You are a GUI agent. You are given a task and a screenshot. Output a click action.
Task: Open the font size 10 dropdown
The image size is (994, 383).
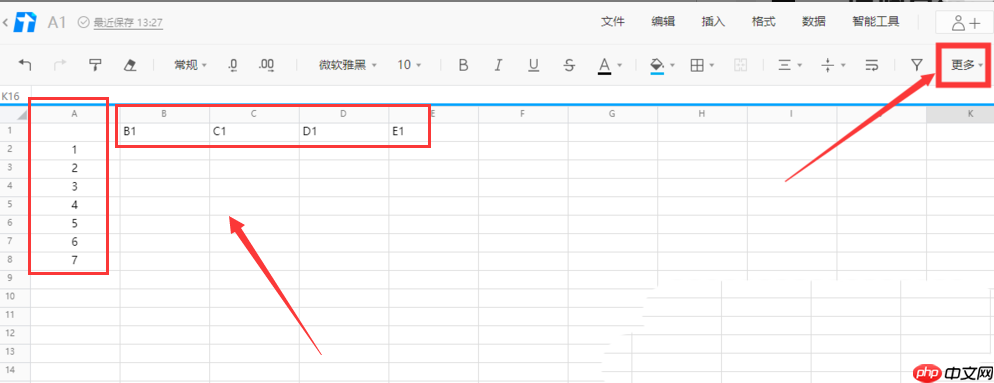(410, 65)
